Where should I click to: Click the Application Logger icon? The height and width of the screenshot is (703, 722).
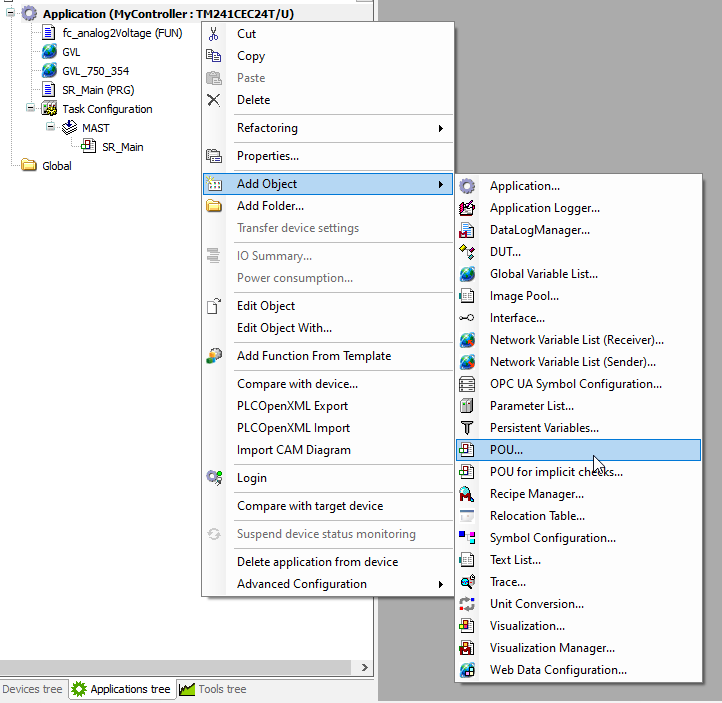(467, 208)
